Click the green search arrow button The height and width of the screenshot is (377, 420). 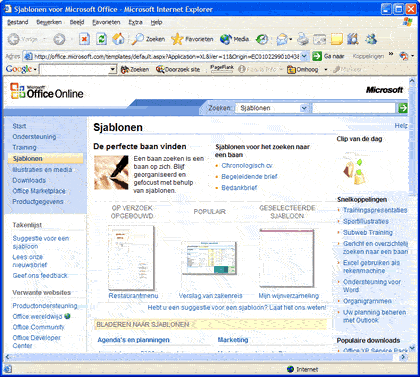403,108
